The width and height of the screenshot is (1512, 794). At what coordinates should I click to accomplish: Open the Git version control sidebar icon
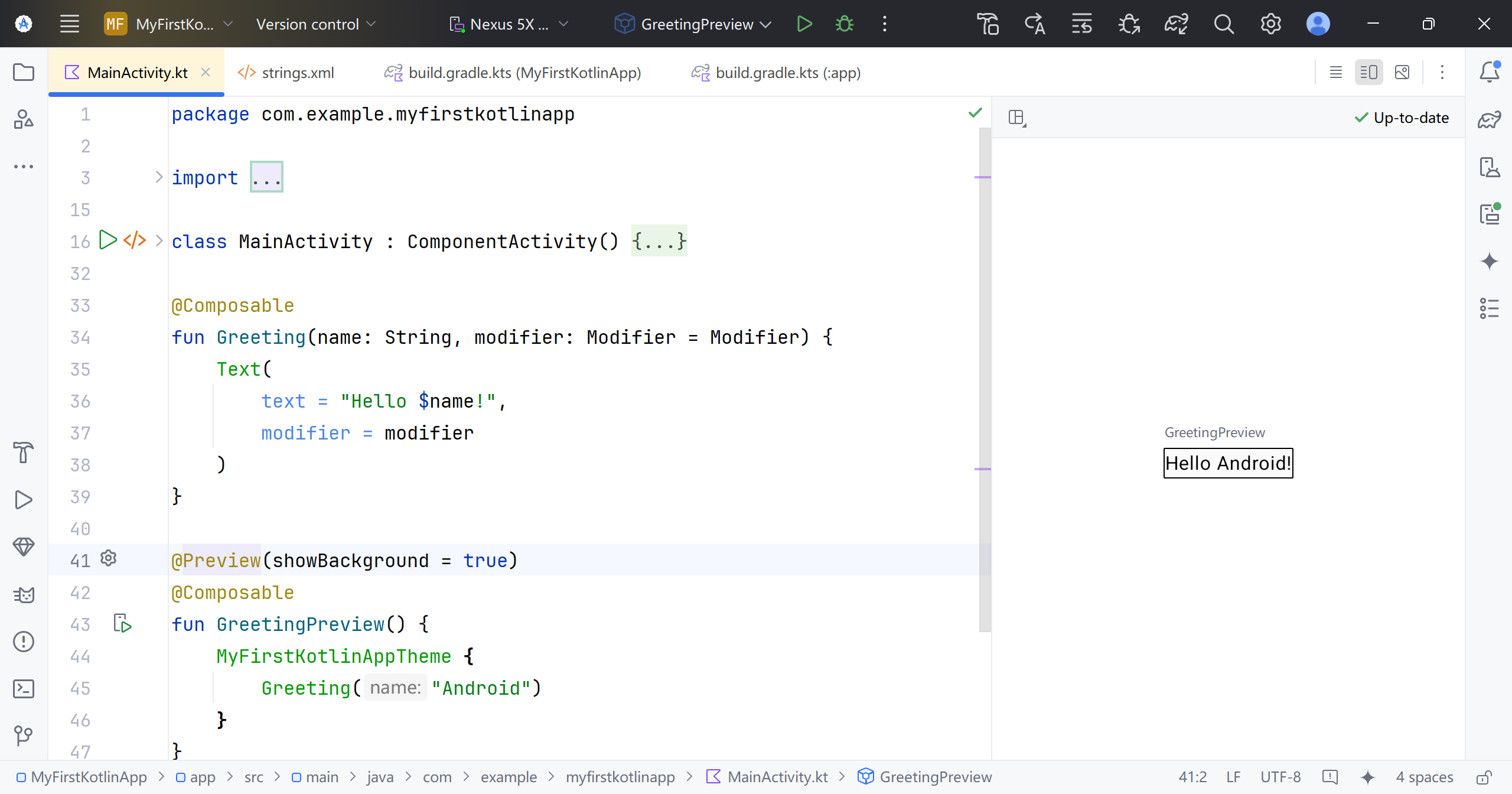24,736
